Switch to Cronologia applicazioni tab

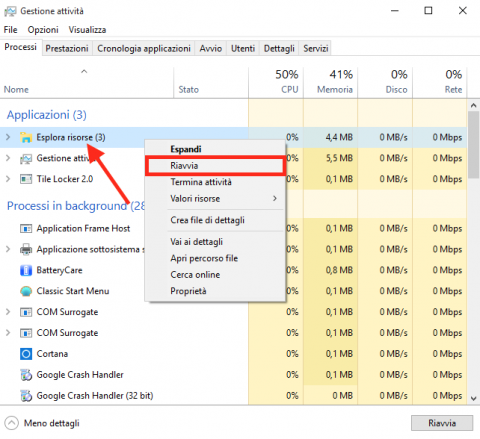tap(144, 49)
